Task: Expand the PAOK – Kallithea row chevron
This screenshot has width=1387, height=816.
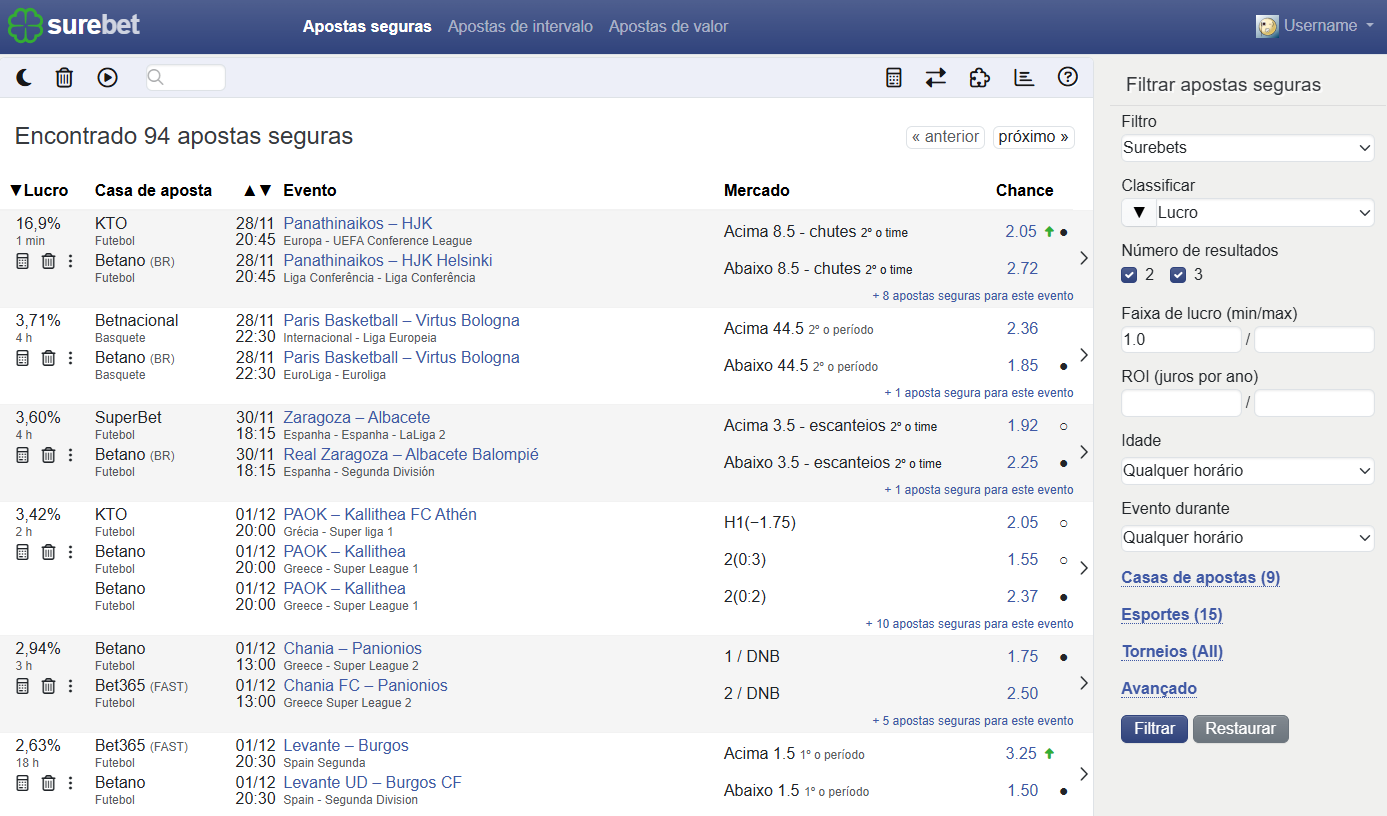Action: pos(1084,567)
